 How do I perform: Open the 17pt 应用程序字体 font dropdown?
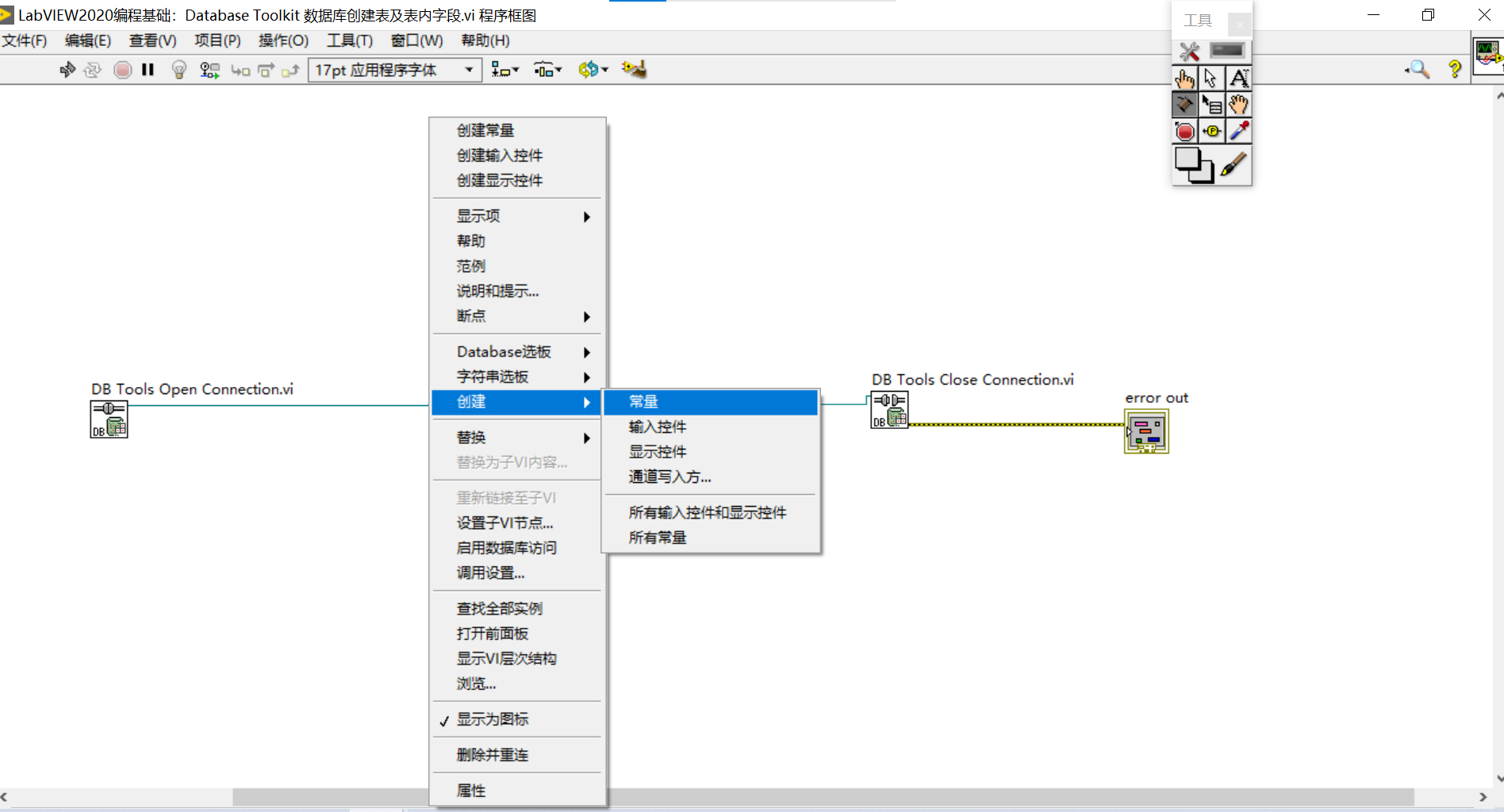470,70
